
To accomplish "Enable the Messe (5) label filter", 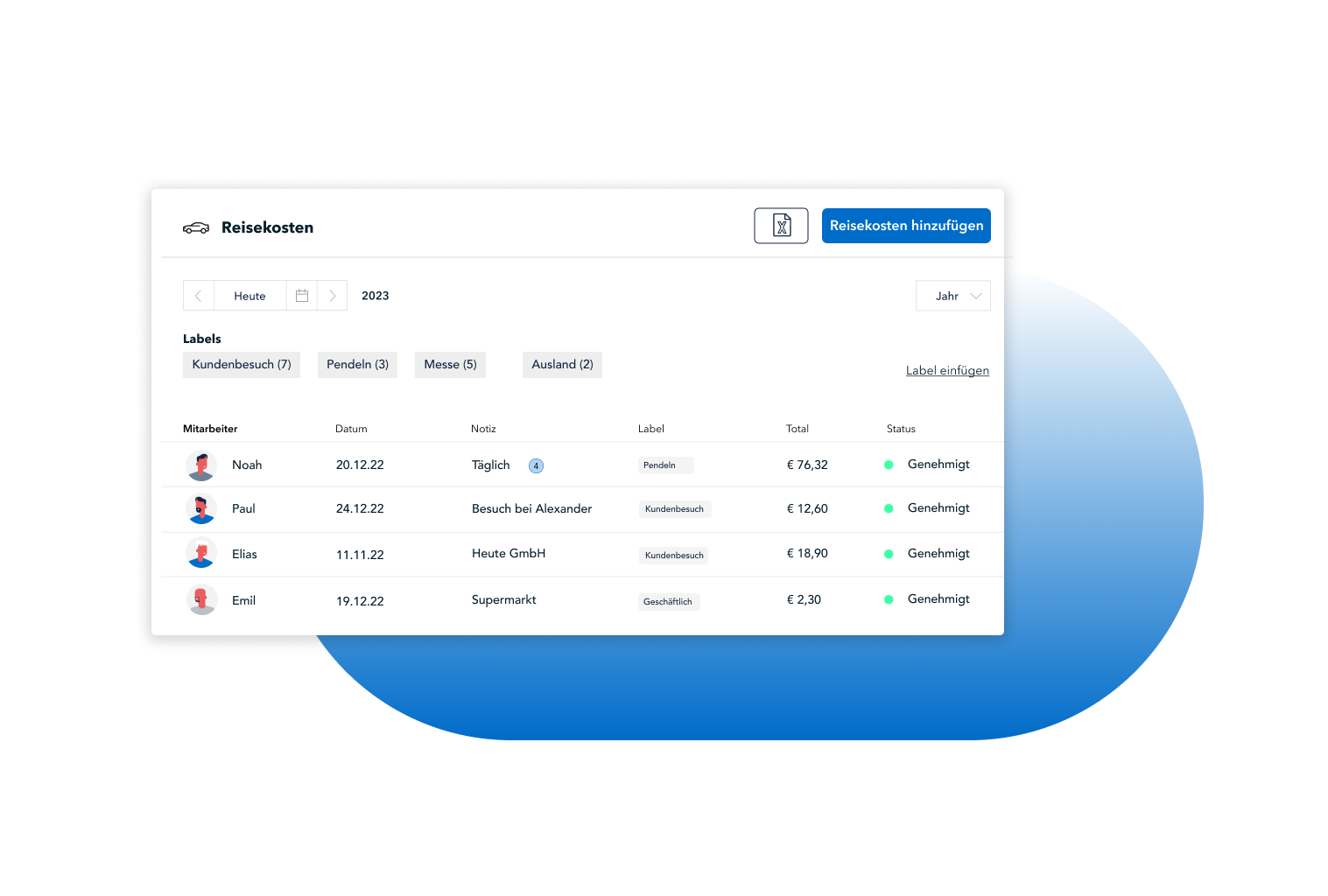I will tap(450, 365).
